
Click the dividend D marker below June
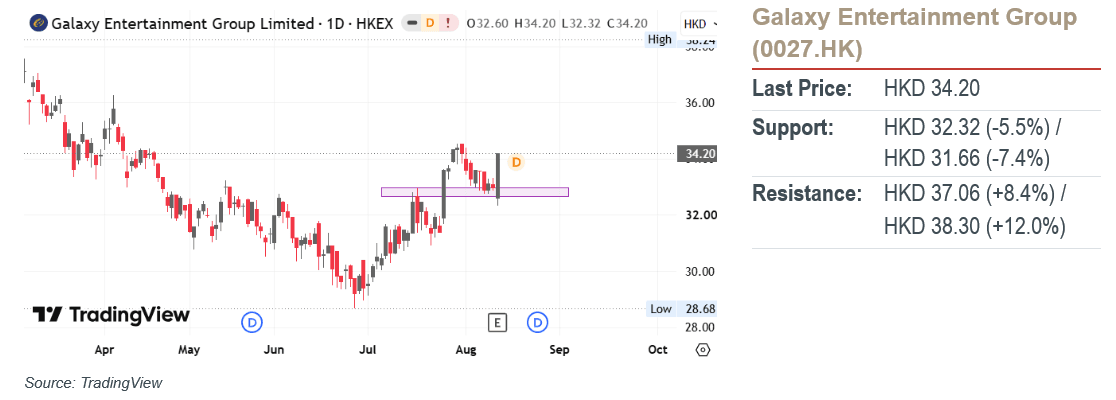[x=252, y=322]
